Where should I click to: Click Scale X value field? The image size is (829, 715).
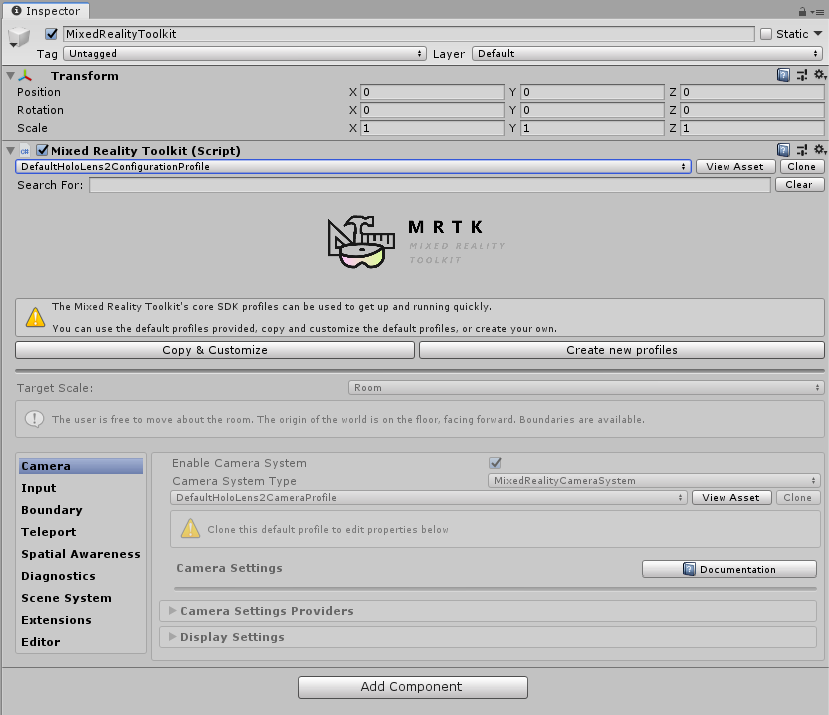pyautogui.click(x=432, y=128)
